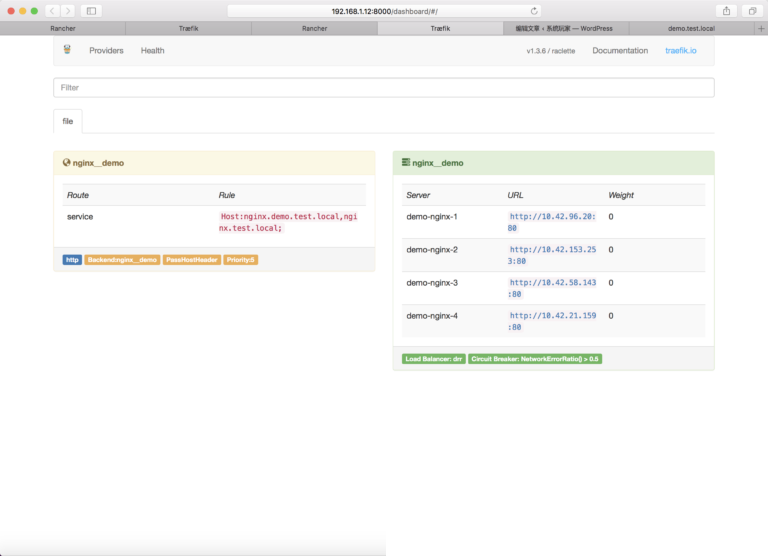The image size is (768, 556).
Task: Click the http entrypoint badge
Action: tap(72, 260)
